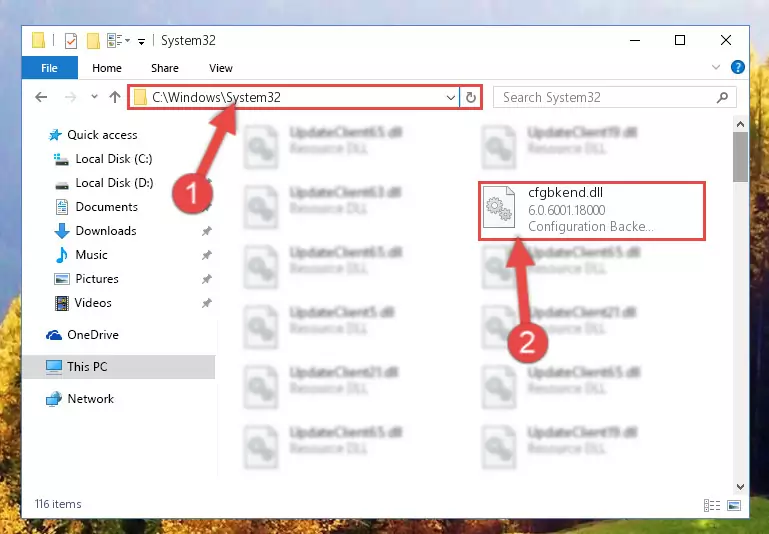Image resolution: width=769 pixels, height=534 pixels.
Task: Click the 116 items status text
Action: pos(58,504)
